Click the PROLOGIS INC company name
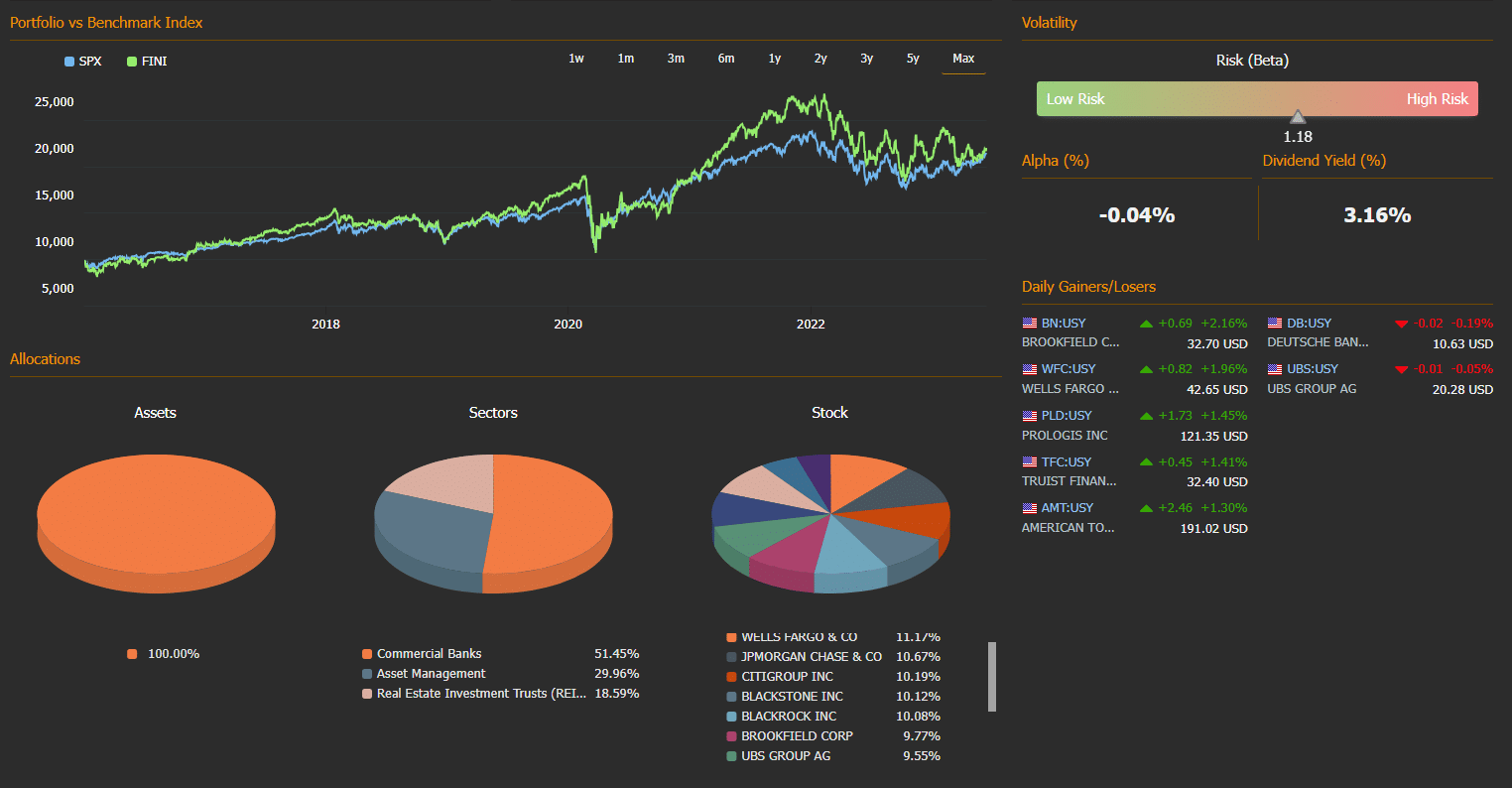The height and width of the screenshot is (788, 1512). [1065, 436]
